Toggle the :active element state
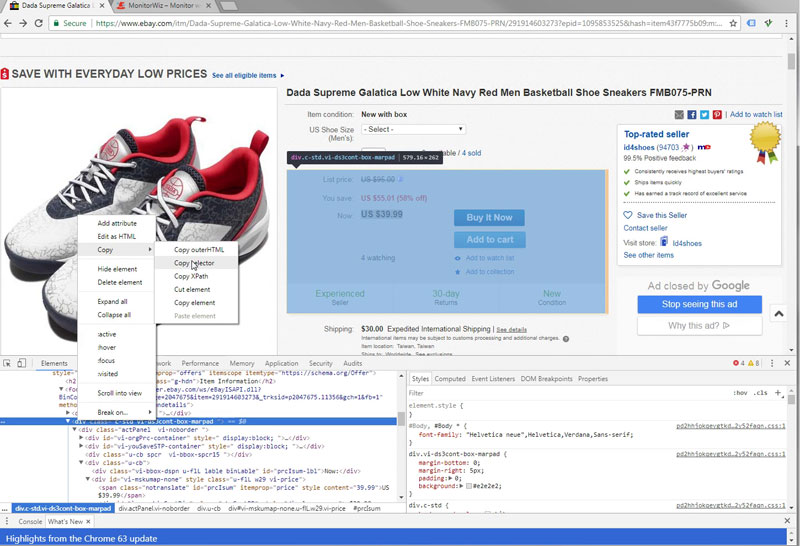Screen dimensions: 800x546 tap(117, 334)
